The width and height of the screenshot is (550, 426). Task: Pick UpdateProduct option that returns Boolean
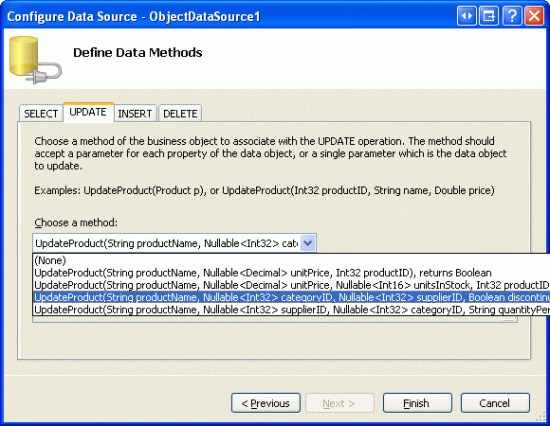click(291, 273)
